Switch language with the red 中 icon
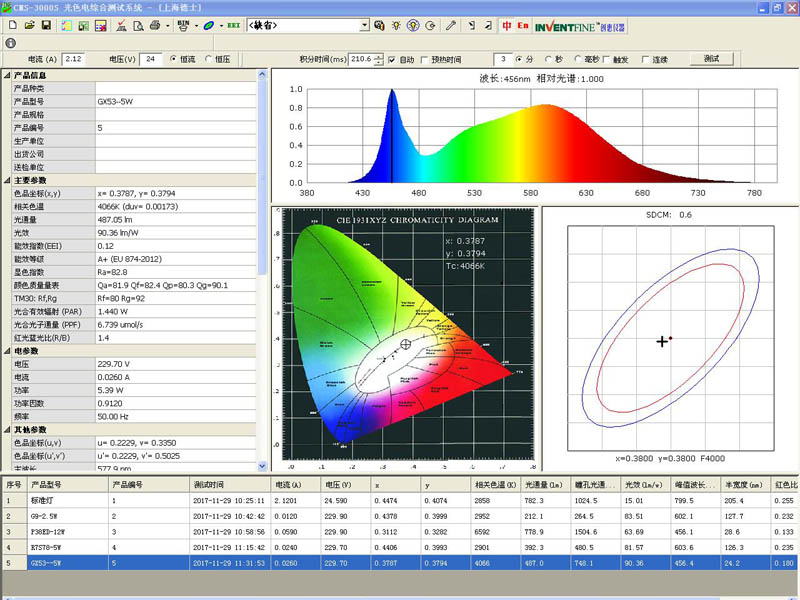The width and height of the screenshot is (800, 600). (x=508, y=25)
